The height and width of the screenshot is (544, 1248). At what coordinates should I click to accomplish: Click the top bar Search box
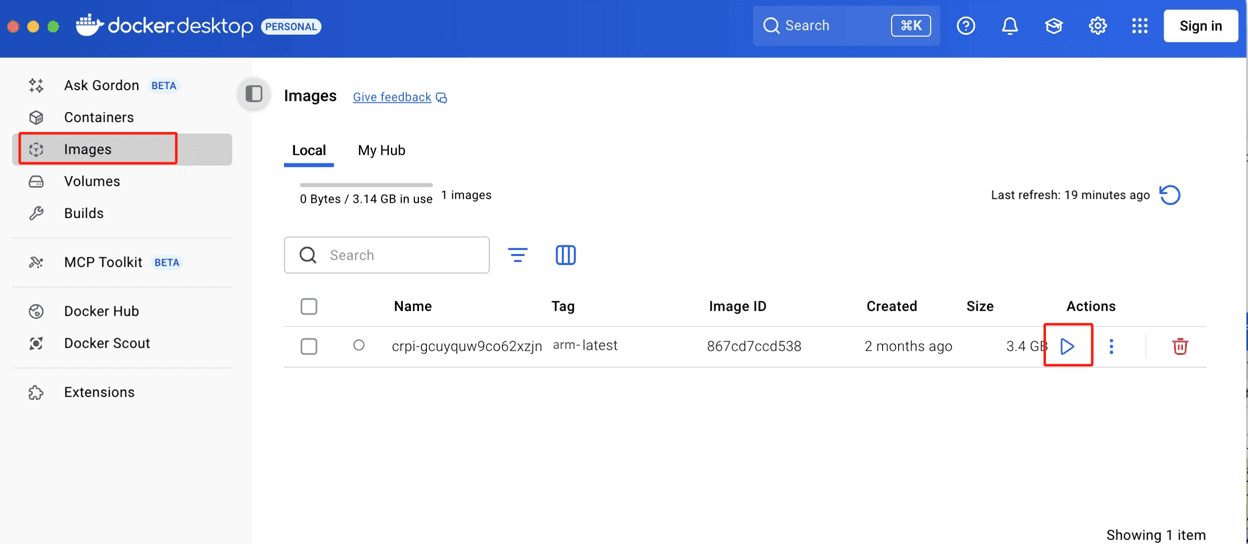point(846,26)
